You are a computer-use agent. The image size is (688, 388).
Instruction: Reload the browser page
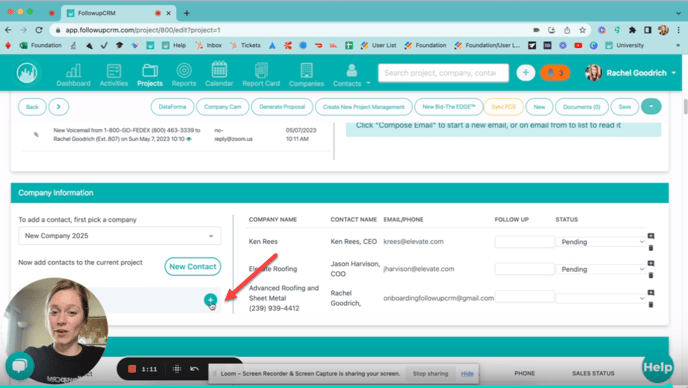coord(39,30)
